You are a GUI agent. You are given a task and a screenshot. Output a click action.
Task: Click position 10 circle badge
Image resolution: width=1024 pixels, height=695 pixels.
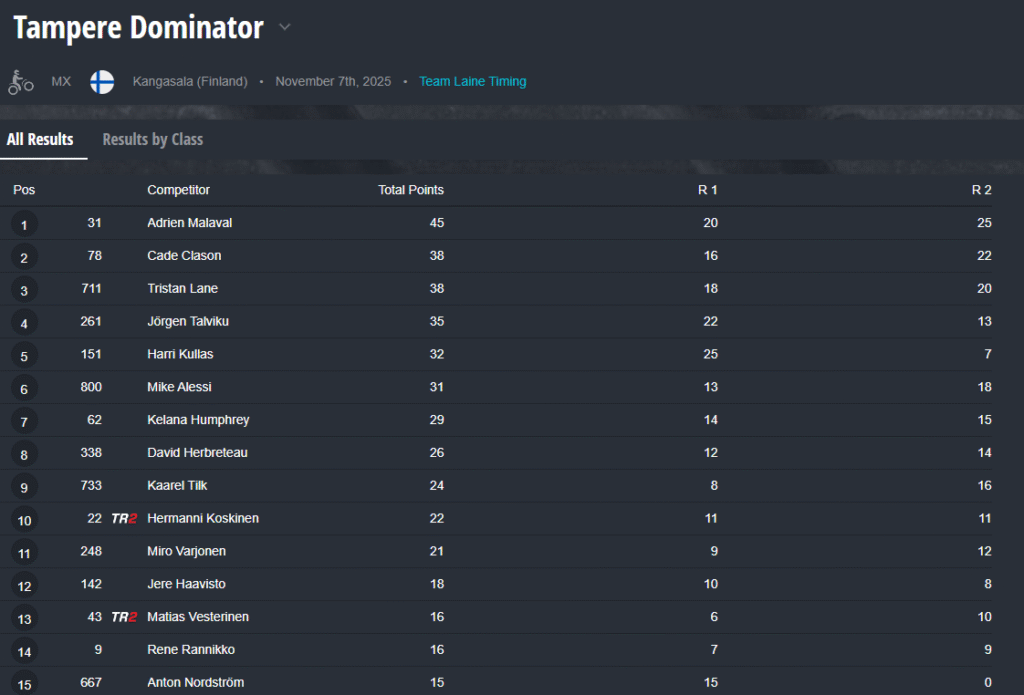24,520
